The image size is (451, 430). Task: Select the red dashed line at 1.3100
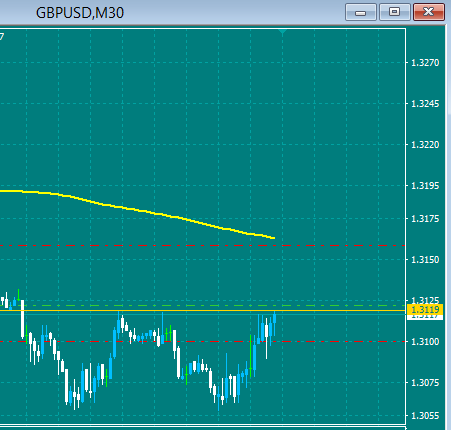pyautogui.click(x=202, y=342)
